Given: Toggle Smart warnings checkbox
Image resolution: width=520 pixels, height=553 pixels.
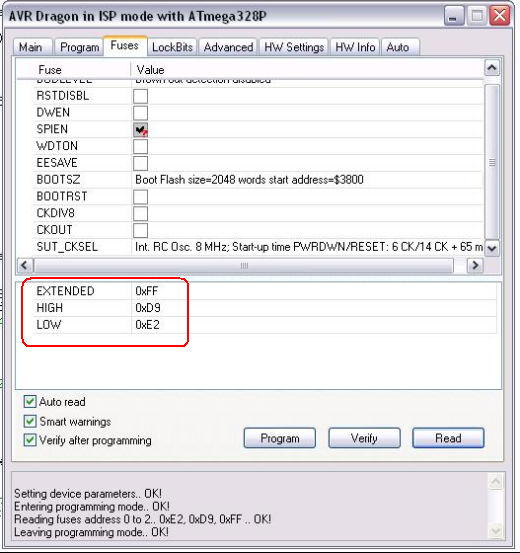Looking at the screenshot, I should [30, 421].
